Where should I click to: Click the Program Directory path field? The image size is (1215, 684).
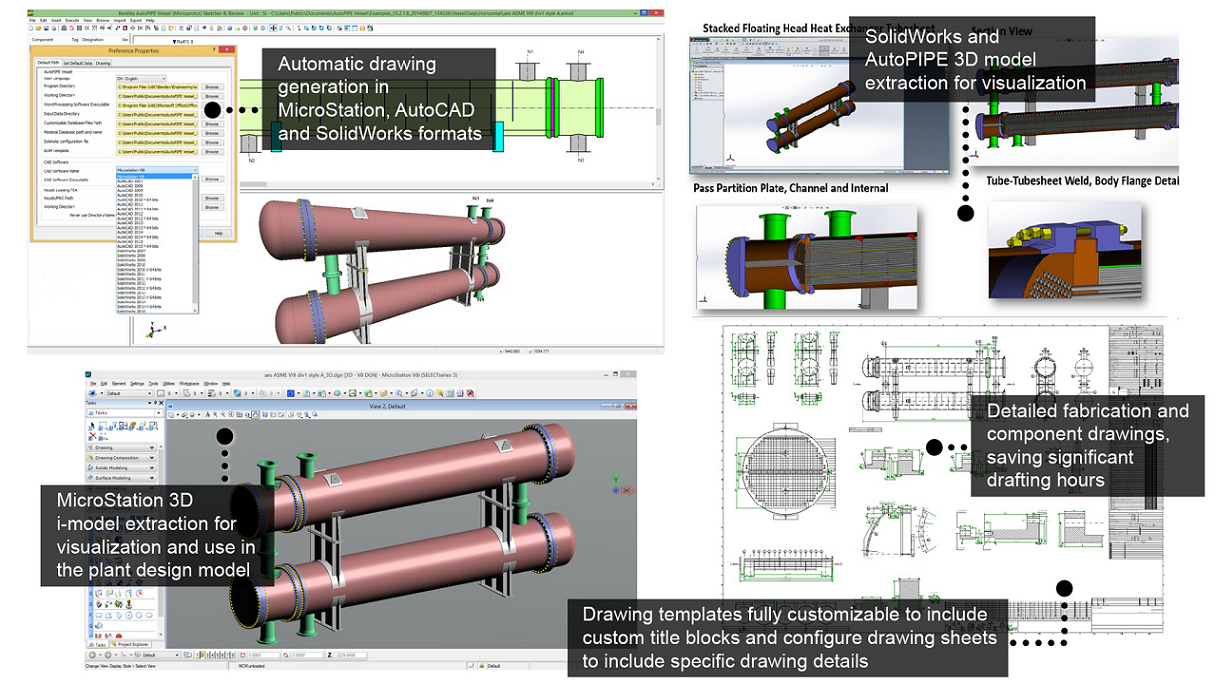[x=157, y=87]
